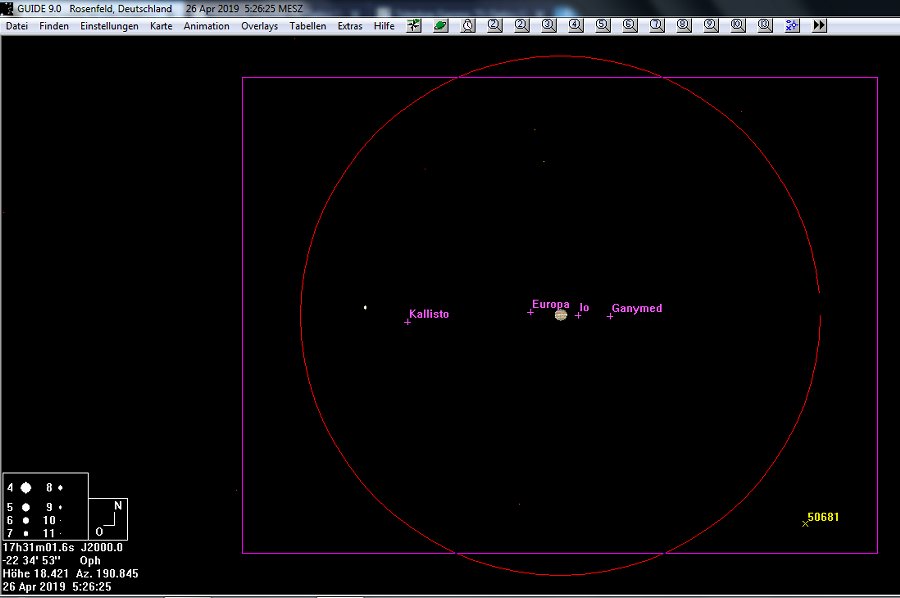
Task: Select asteroid 50681 label
Action: [x=823, y=517]
